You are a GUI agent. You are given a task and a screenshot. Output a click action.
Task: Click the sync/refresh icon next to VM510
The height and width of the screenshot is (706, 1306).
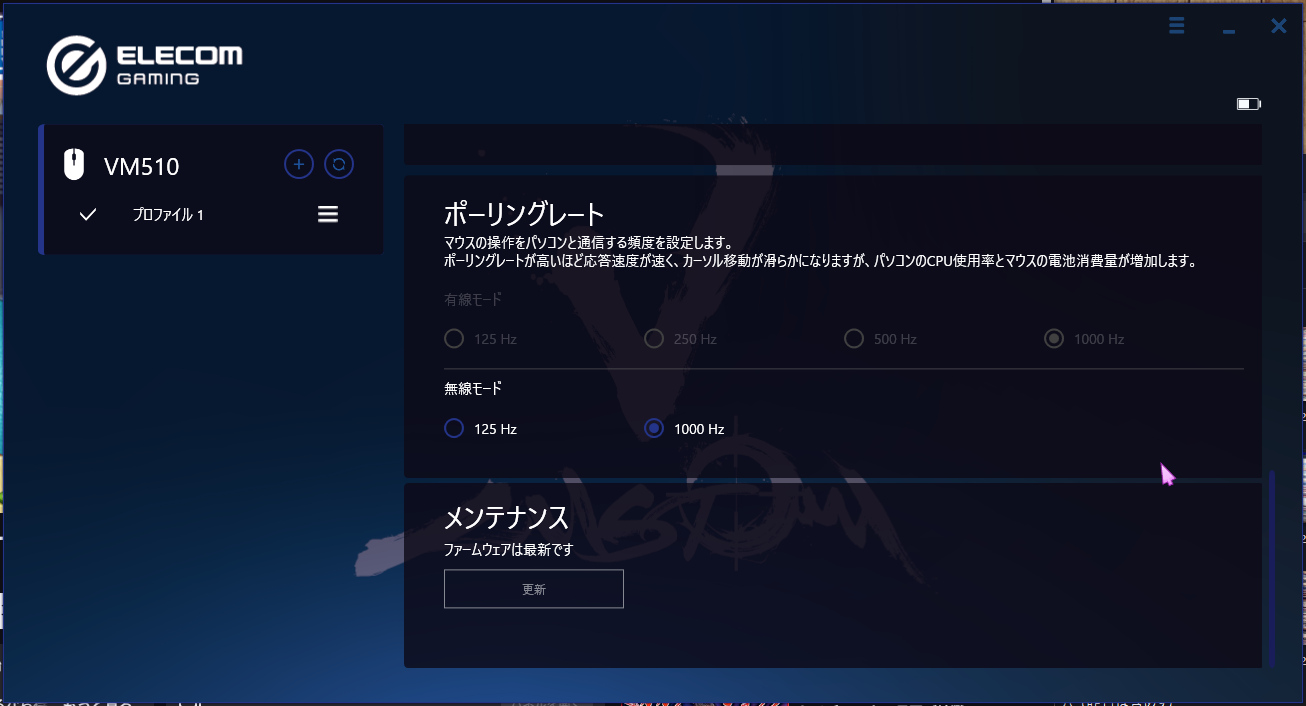[338, 164]
